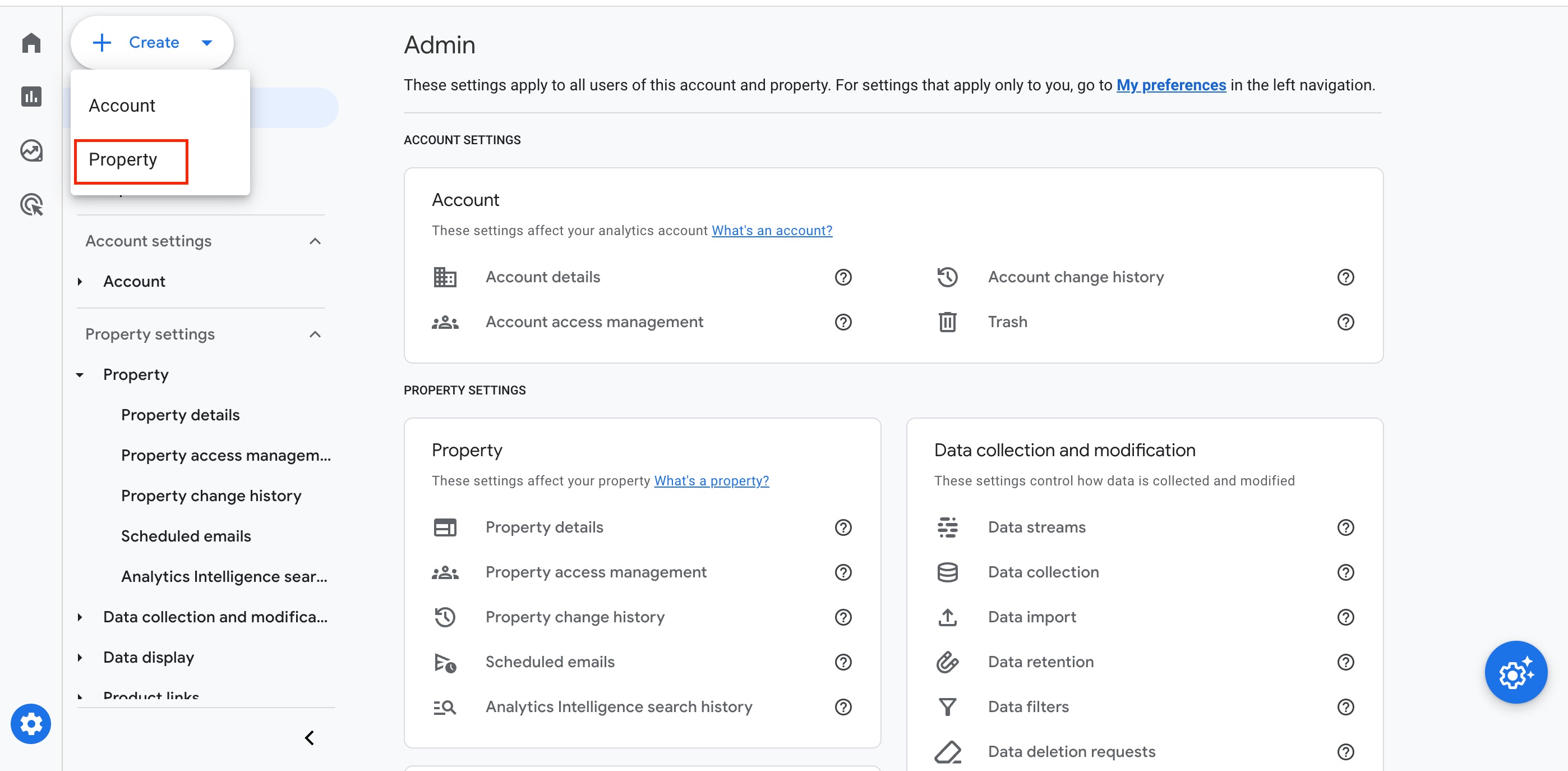Click help icon next to Data filters
The image size is (1568, 771).
[1345, 706]
